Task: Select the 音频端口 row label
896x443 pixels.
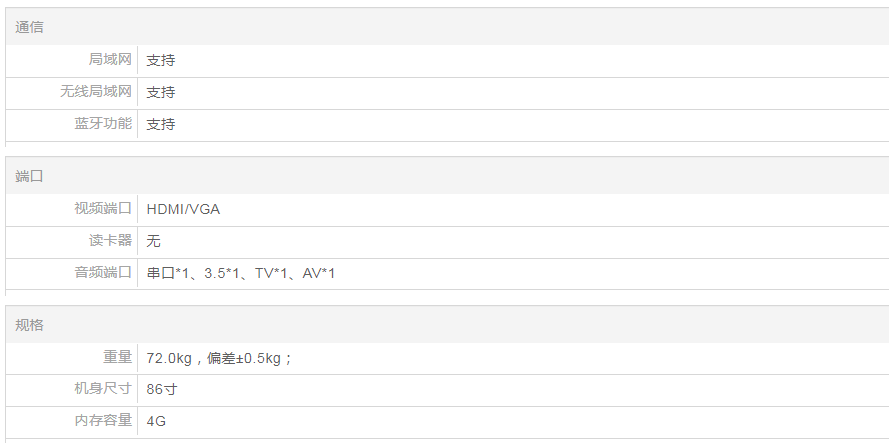Action: [x=103, y=273]
